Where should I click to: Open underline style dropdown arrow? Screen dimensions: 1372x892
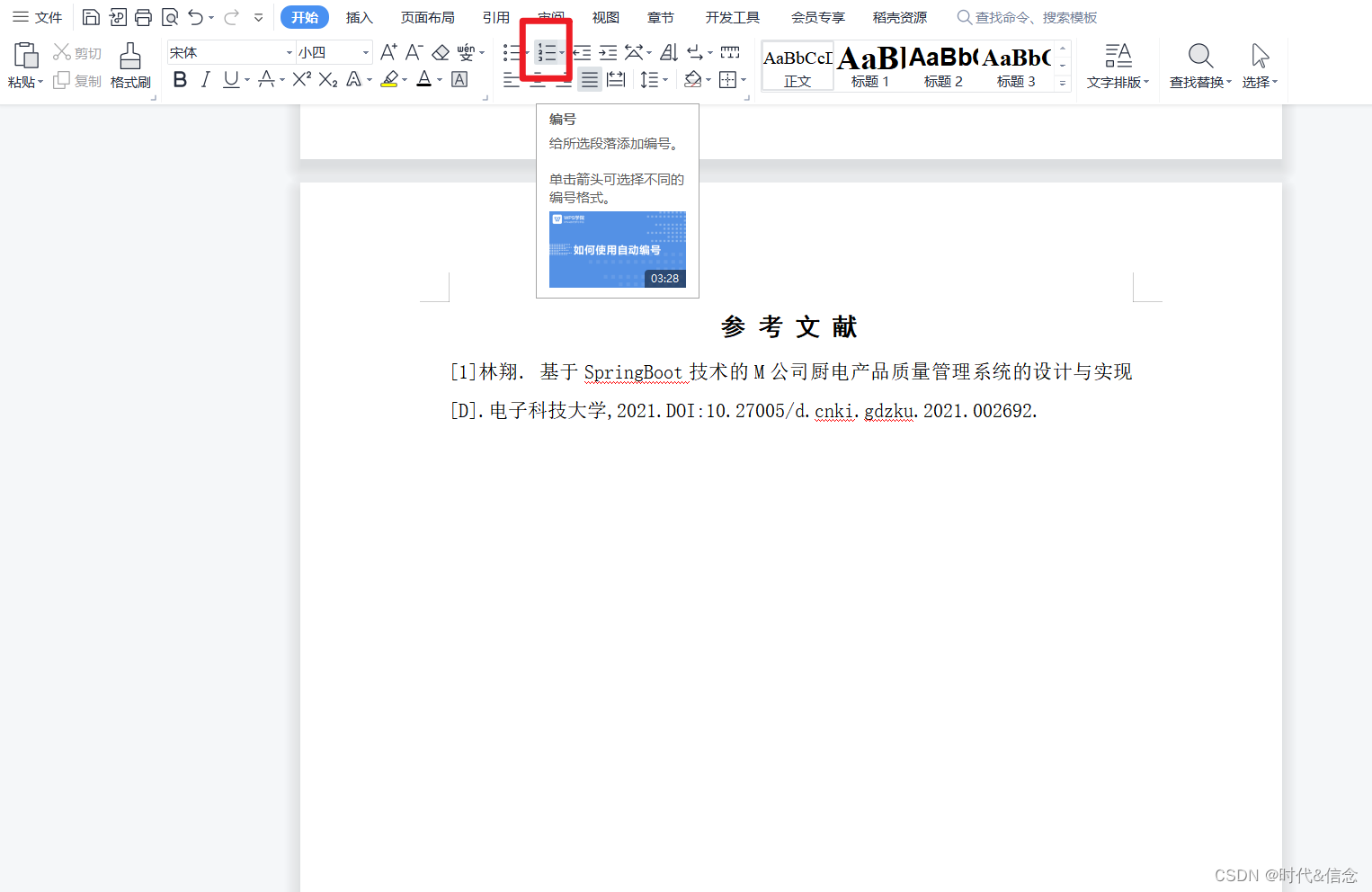(x=247, y=80)
